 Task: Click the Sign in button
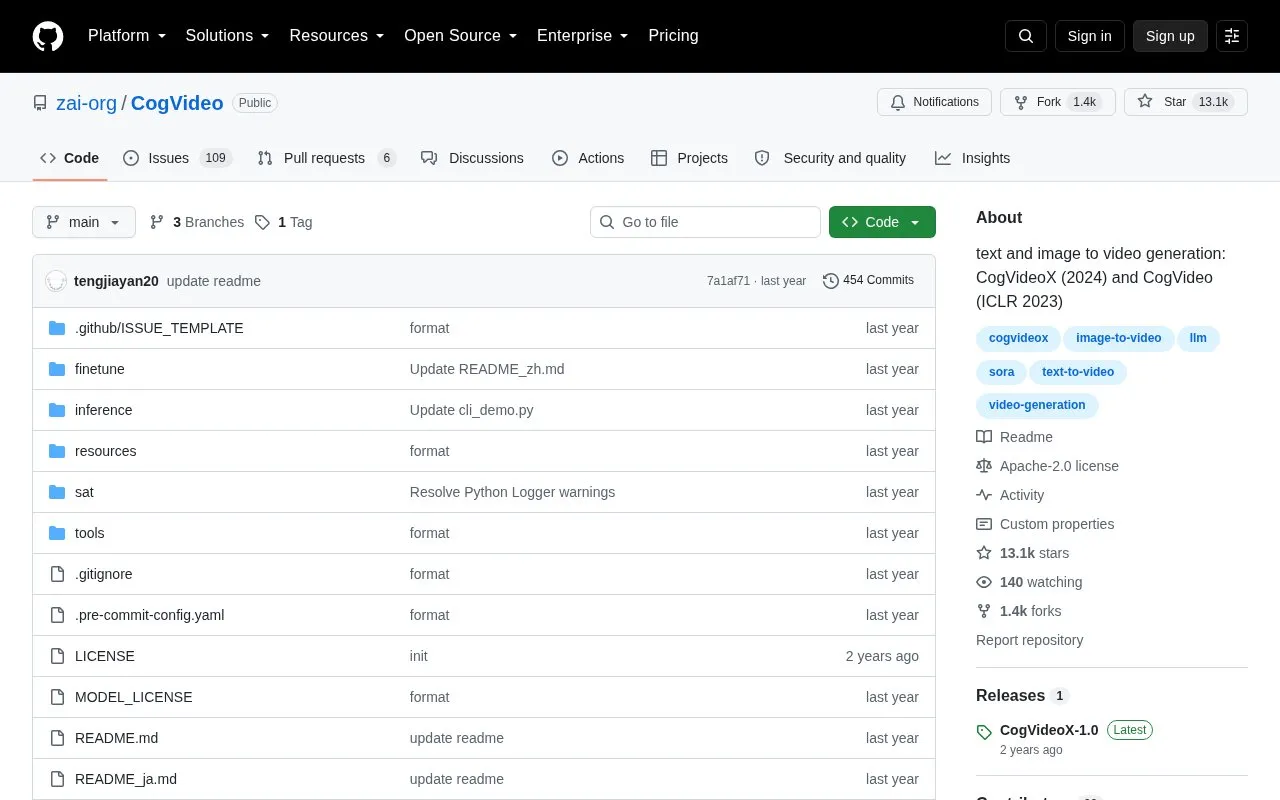1089,36
